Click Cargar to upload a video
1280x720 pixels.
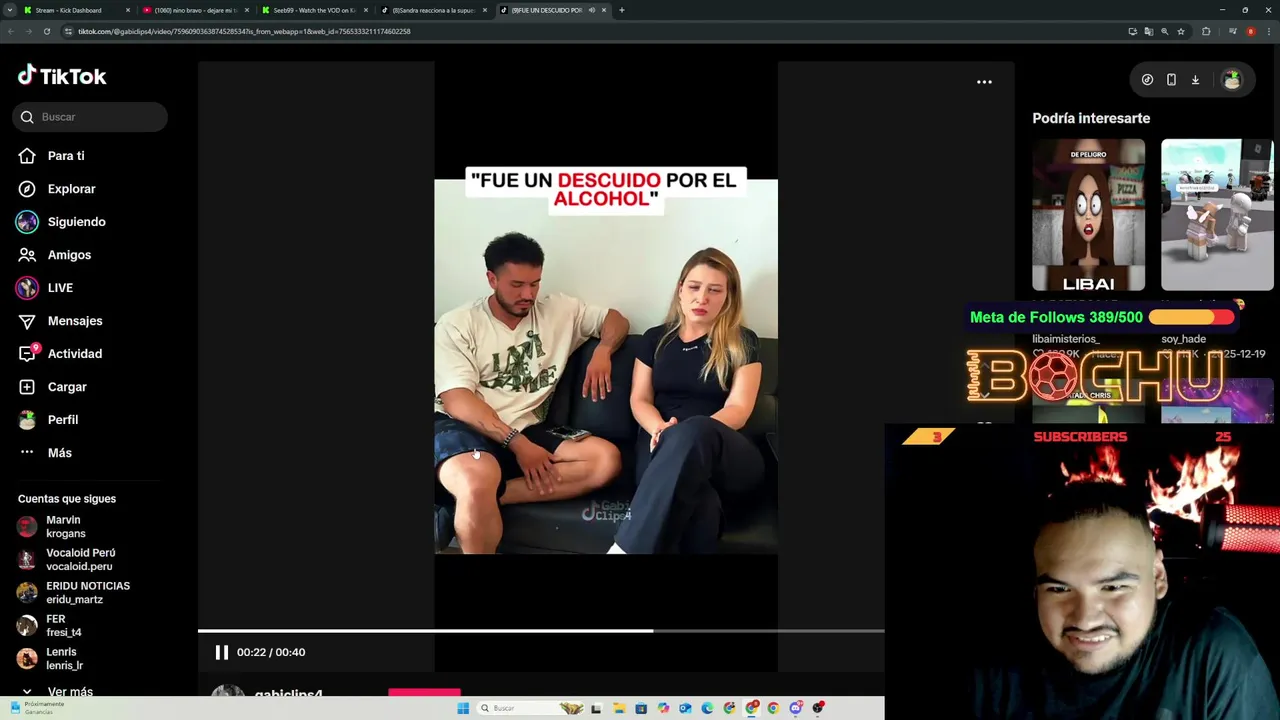tap(67, 387)
